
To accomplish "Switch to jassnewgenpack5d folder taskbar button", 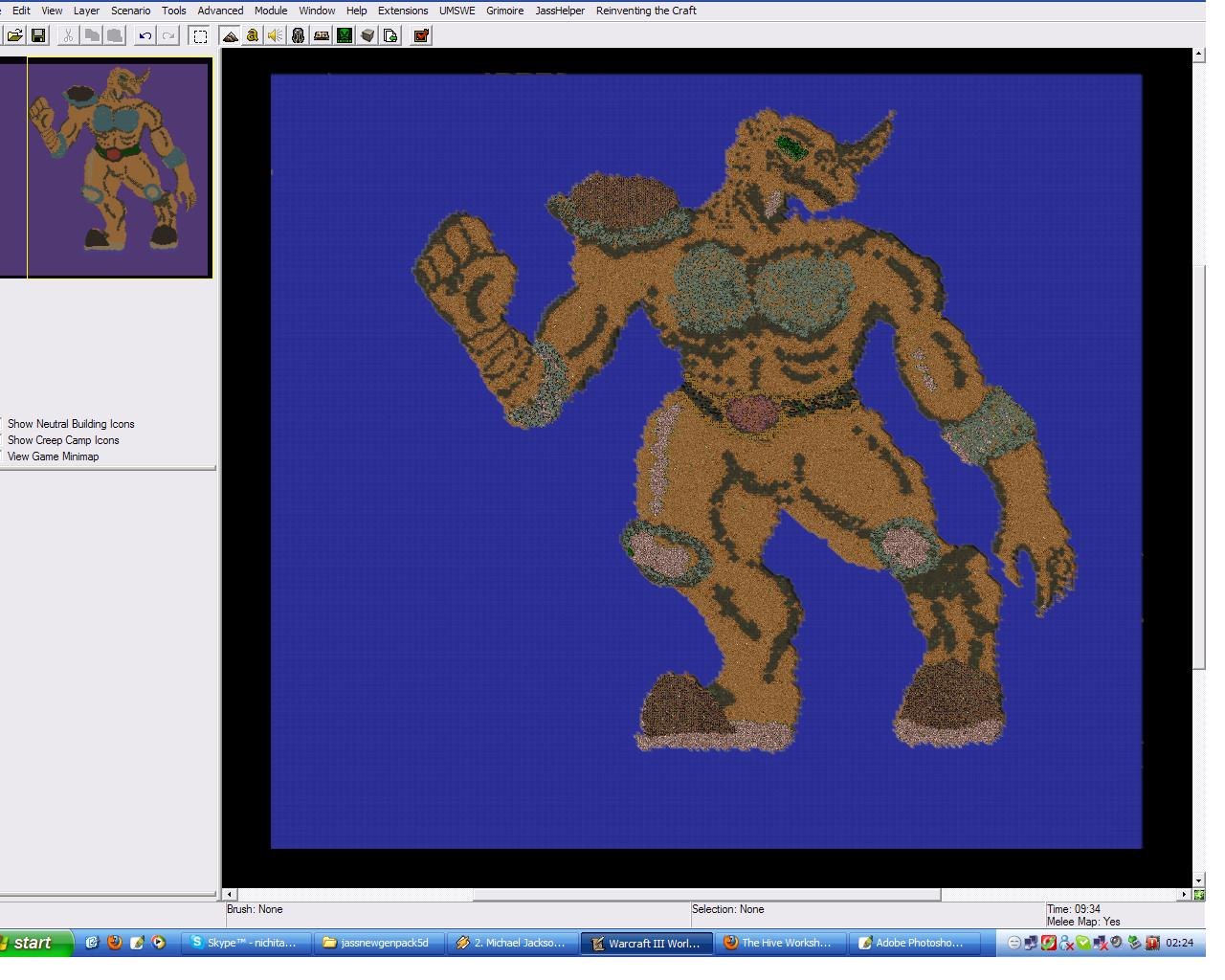I will coord(380,943).
